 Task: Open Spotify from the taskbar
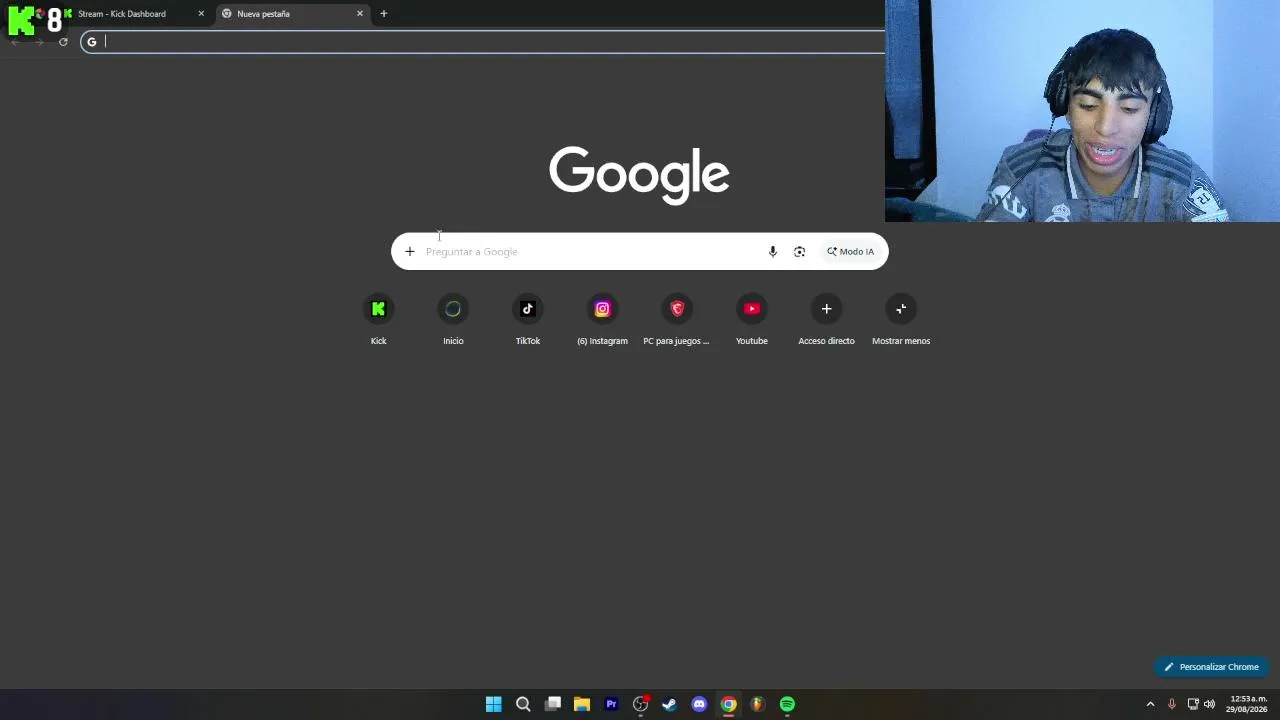tap(787, 704)
